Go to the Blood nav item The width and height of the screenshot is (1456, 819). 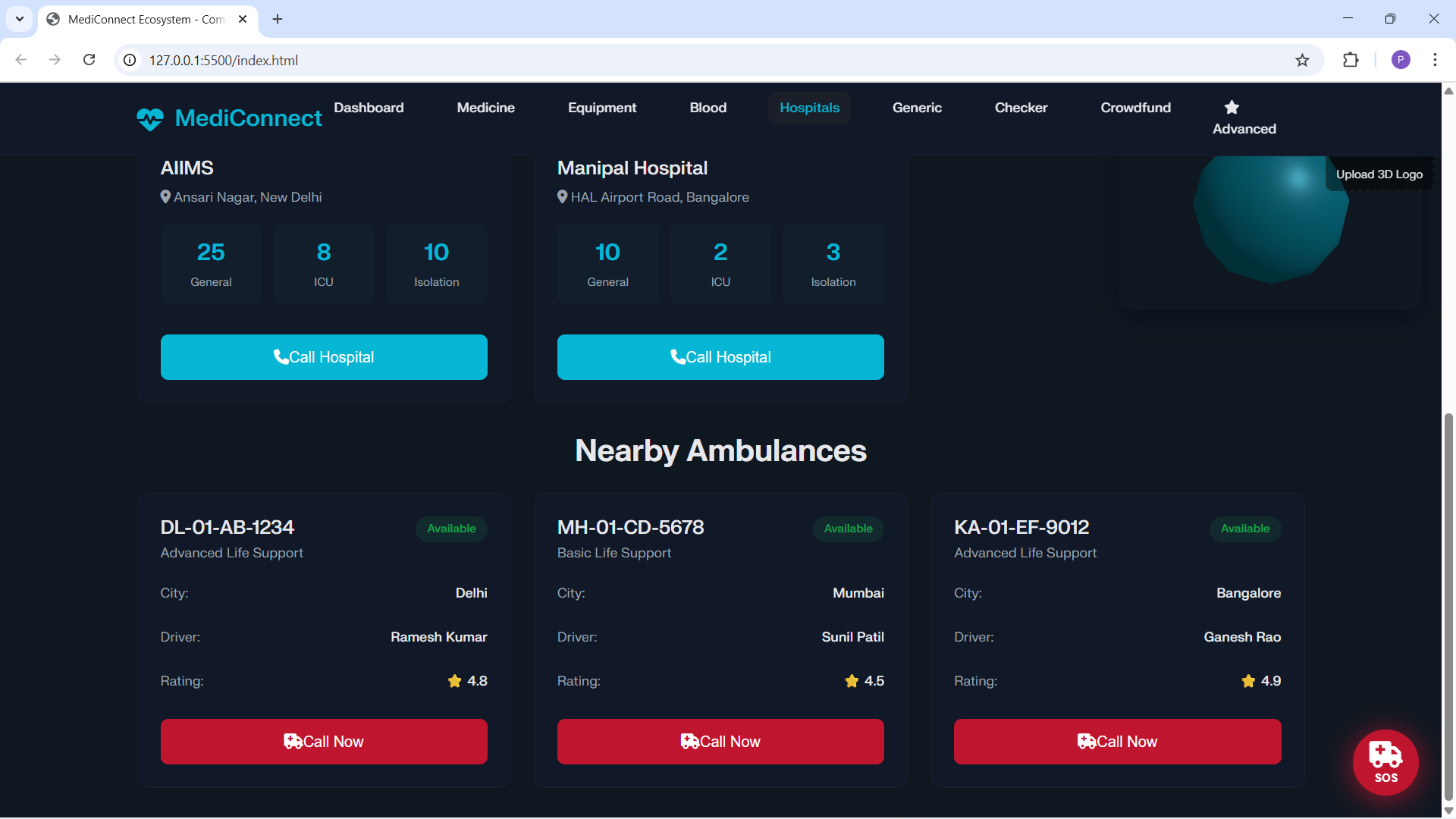click(708, 108)
